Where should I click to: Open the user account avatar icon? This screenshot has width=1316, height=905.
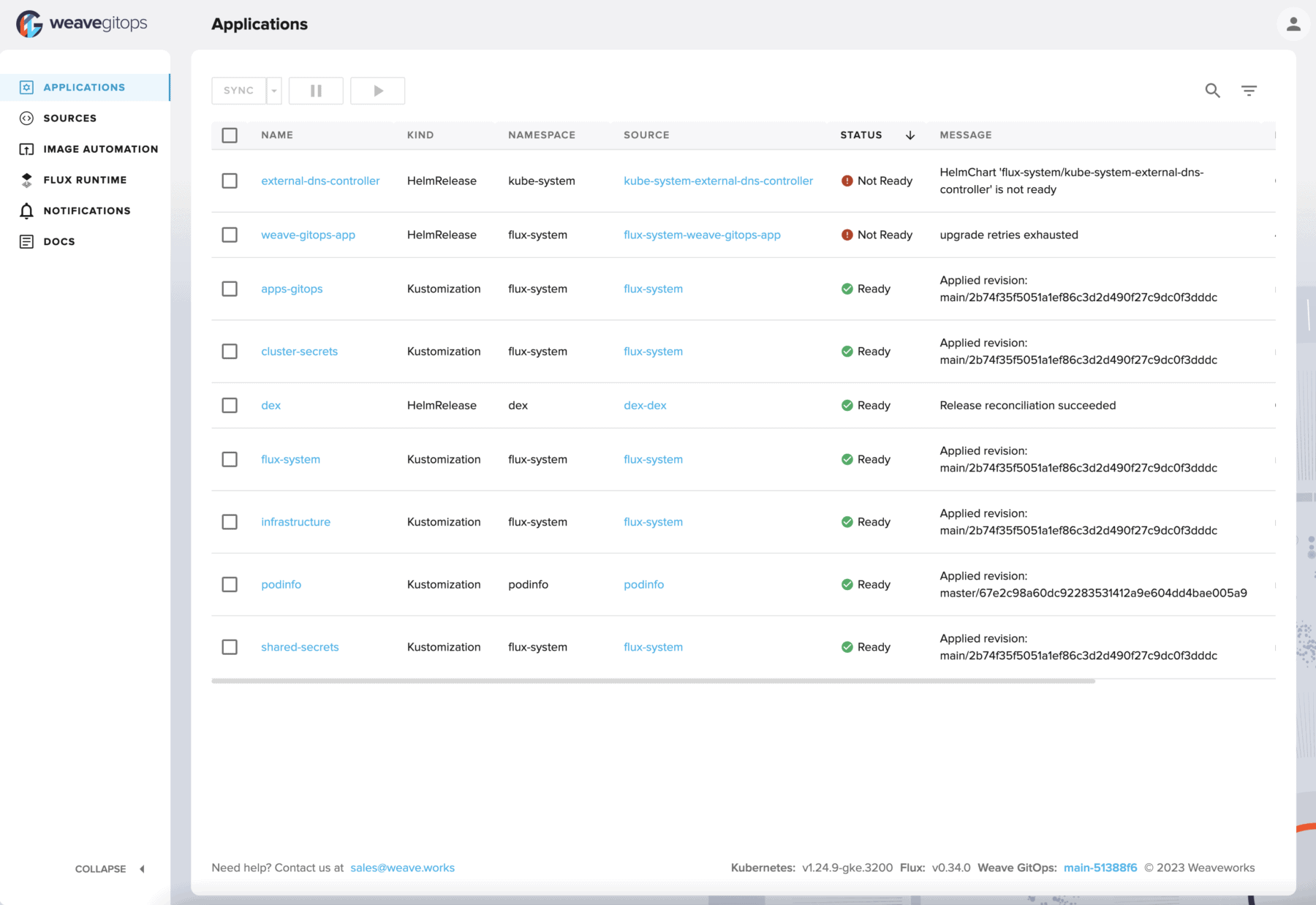pyautogui.click(x=1293, y=24)
